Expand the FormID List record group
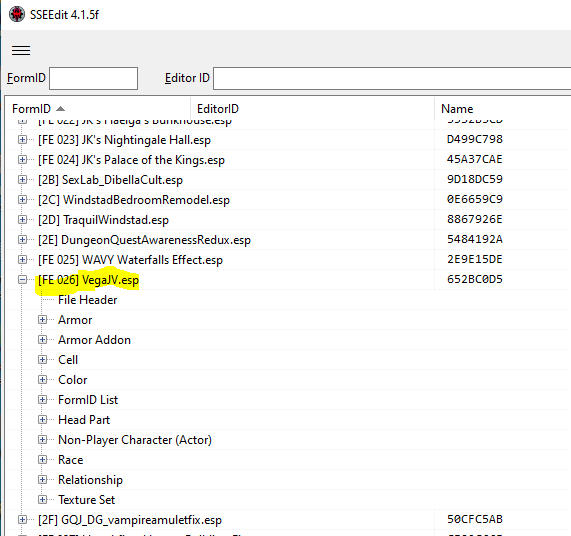 pyautogui.click(x=43, y=400)
